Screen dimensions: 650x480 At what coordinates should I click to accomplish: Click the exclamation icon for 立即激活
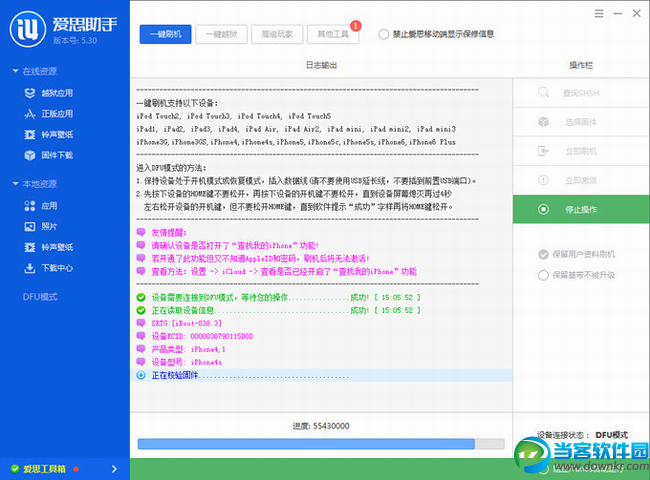coord(543,180)
